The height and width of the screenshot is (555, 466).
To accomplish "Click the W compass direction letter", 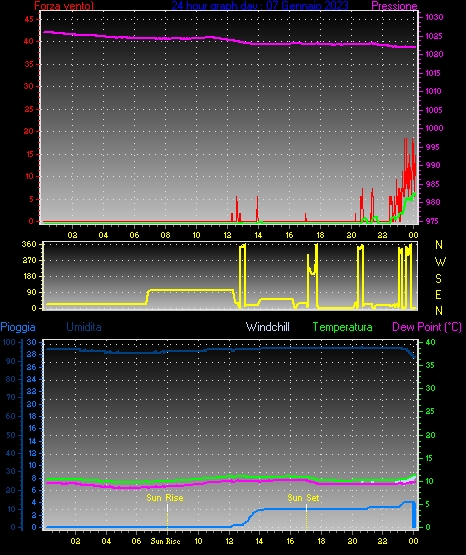I will (440, 262).
